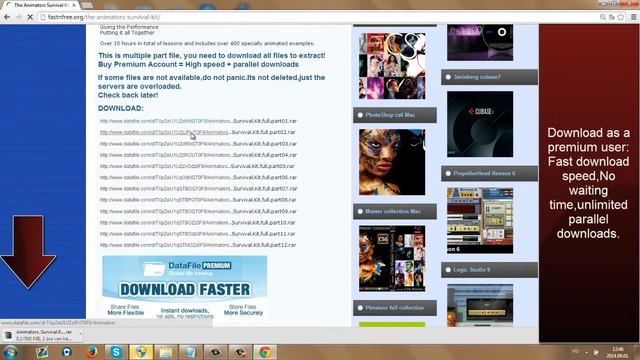Viewport: 640px width, 360px height.
Task: Open the Survival.Kit.full.part10.rar link
Action: 197,222
